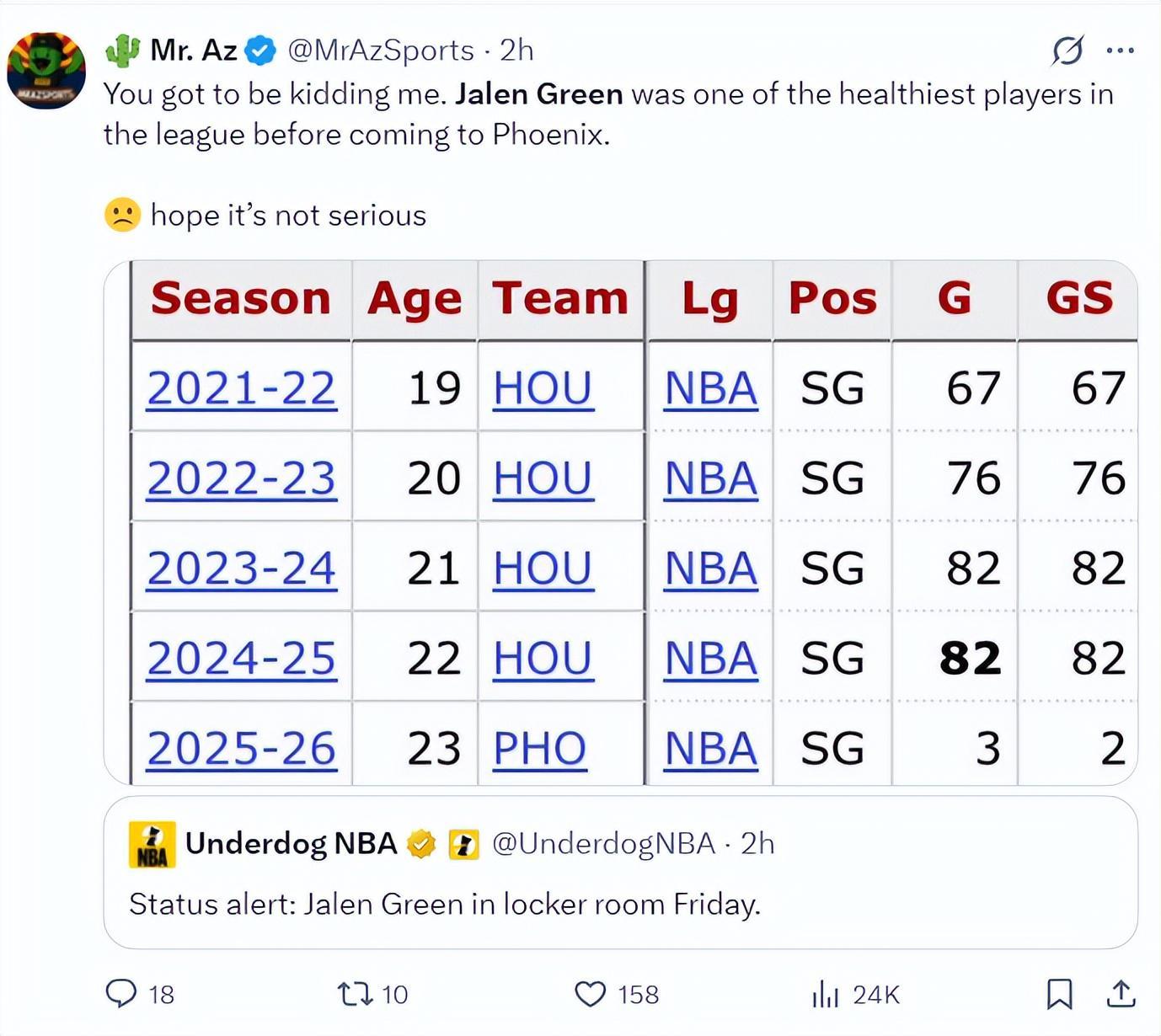The image size is (1161, 1036).
Task: Click the reply comment icon
Action: coord(121,994)
